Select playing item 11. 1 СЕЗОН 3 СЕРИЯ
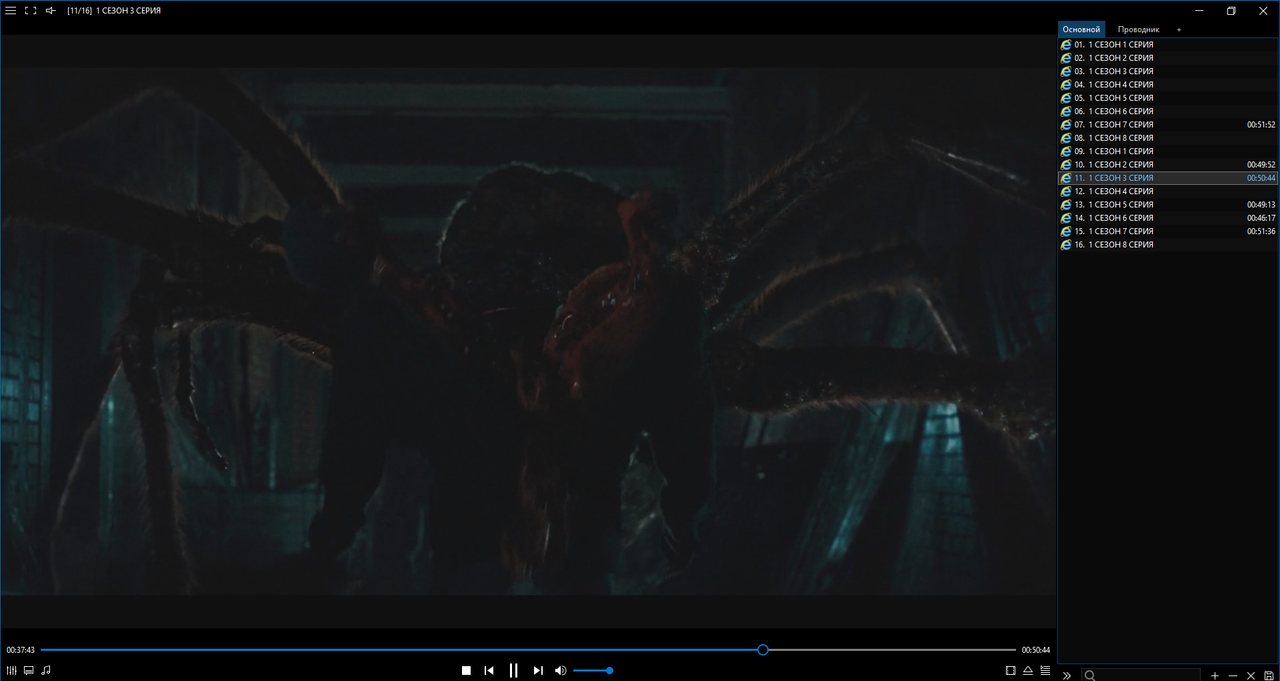Screen dimensions: 1280x681 click(x=1168, y=178)
